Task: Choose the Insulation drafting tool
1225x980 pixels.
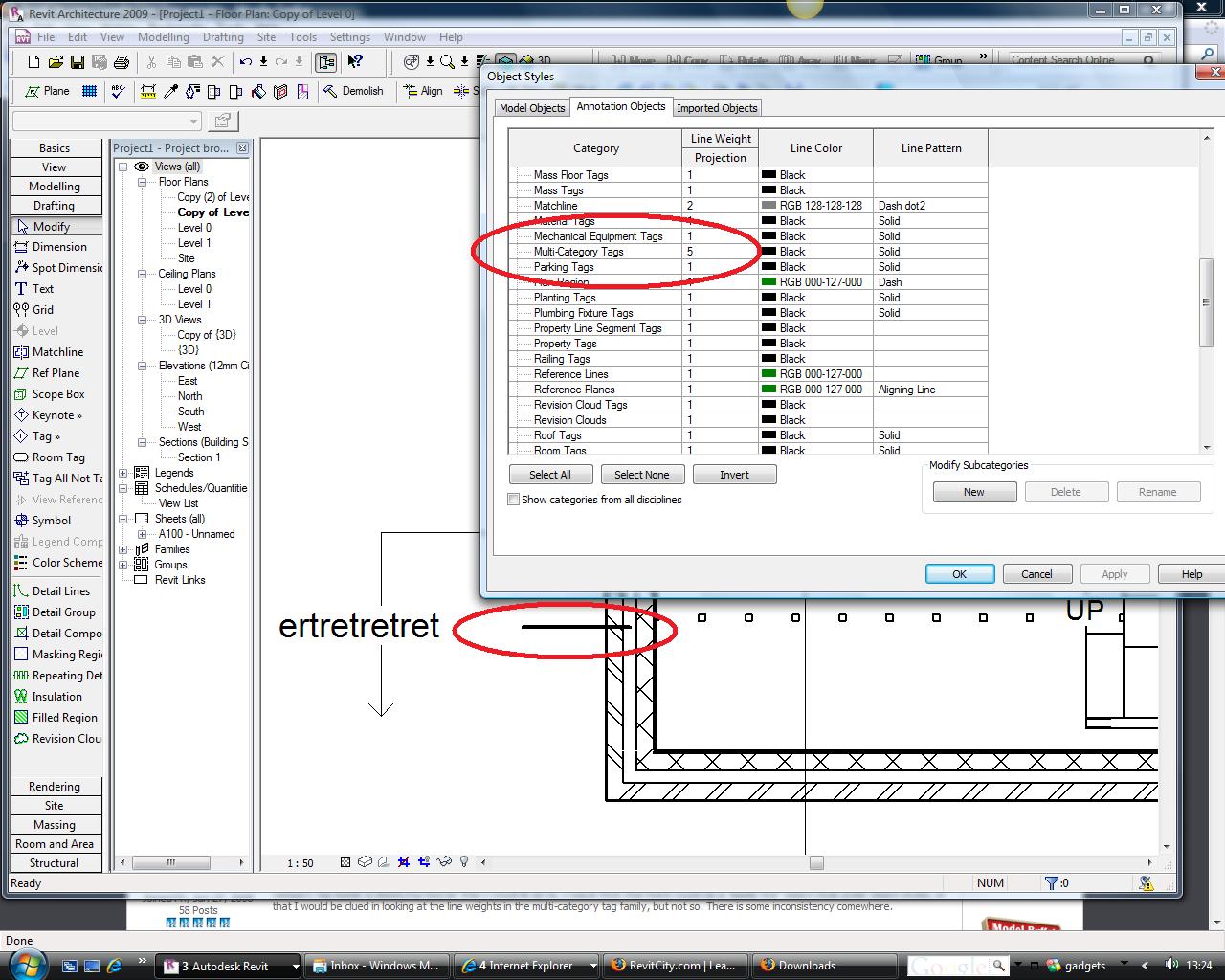Action: pyautogui.click(x=56, y=697)
